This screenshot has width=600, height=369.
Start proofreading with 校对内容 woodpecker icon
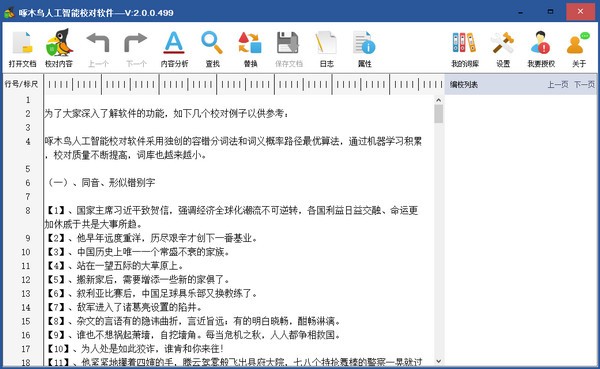click(59, 49)
